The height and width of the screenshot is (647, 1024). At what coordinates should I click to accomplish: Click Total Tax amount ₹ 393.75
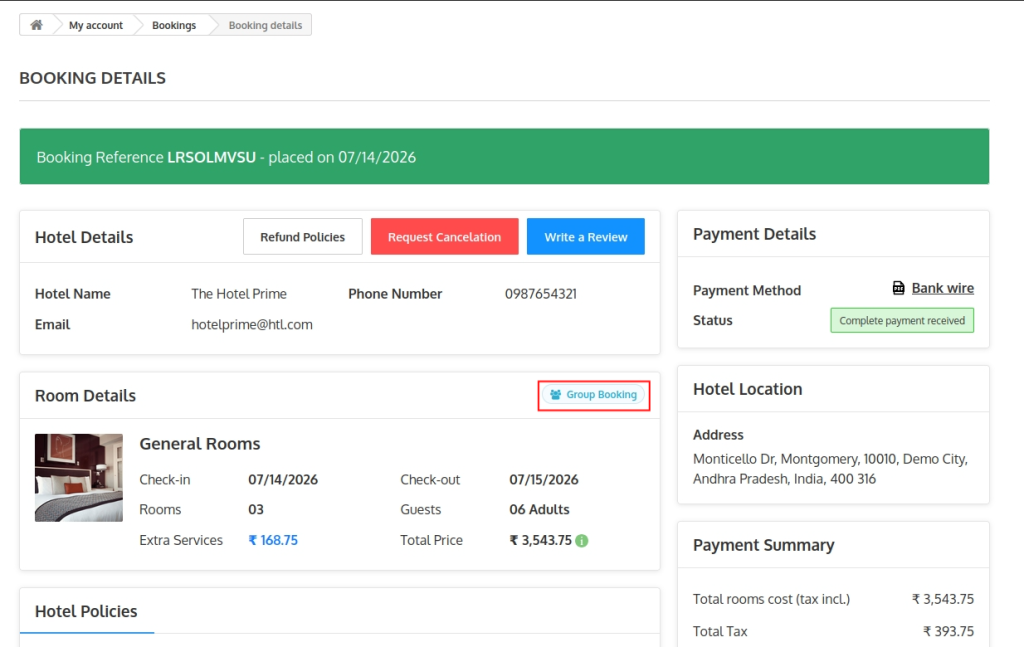[948, 631]
